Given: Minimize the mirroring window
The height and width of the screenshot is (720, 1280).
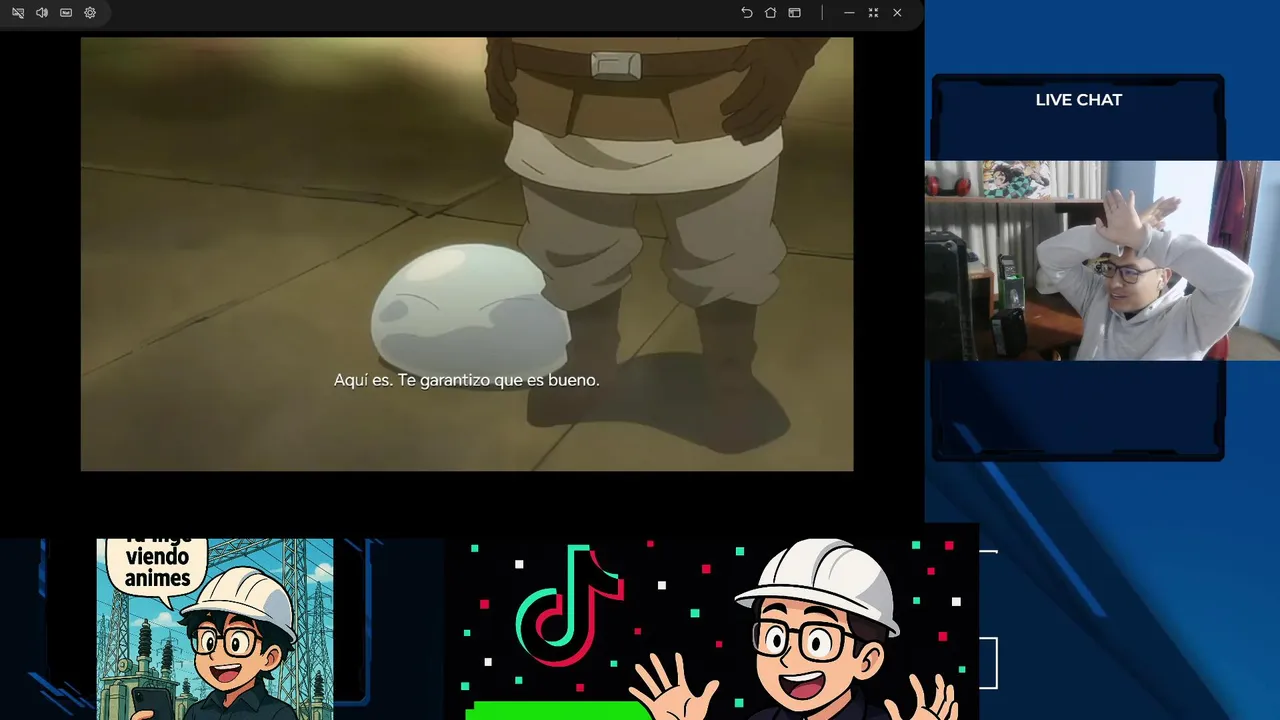Looking at the screenshot, I should click(x=849, y=13).
